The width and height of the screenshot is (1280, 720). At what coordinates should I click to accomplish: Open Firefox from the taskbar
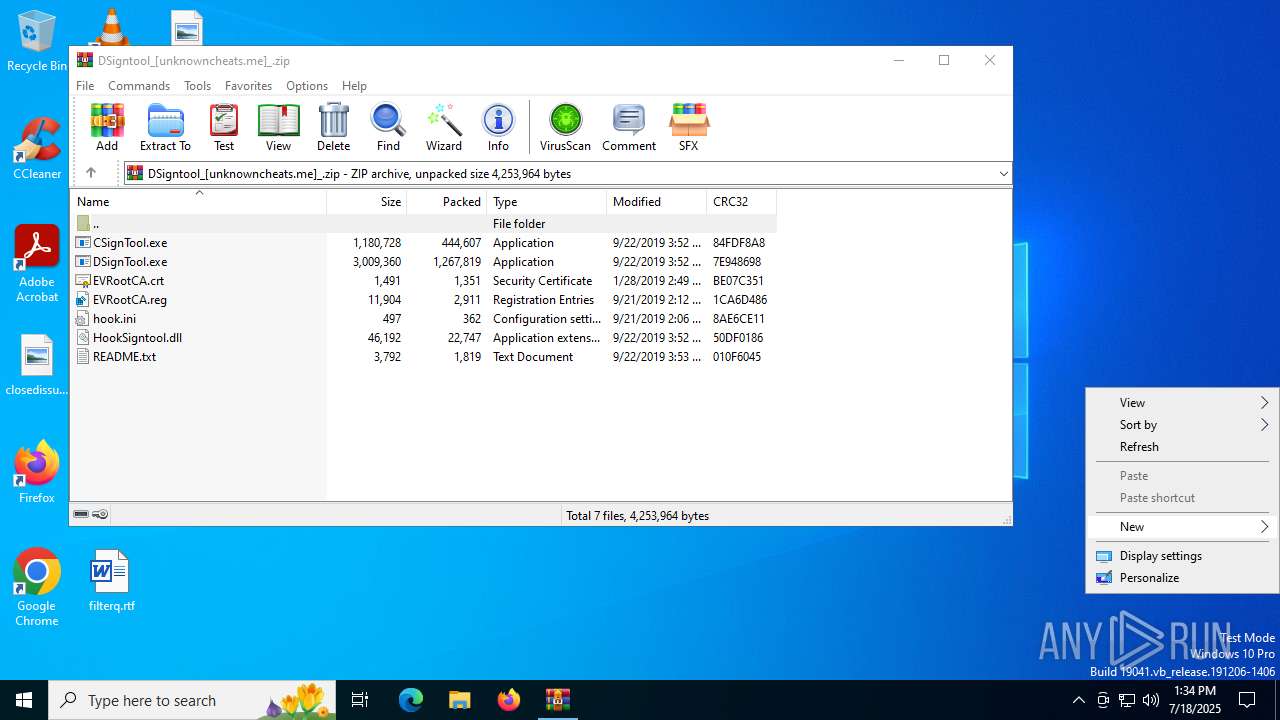coord(509,700)
